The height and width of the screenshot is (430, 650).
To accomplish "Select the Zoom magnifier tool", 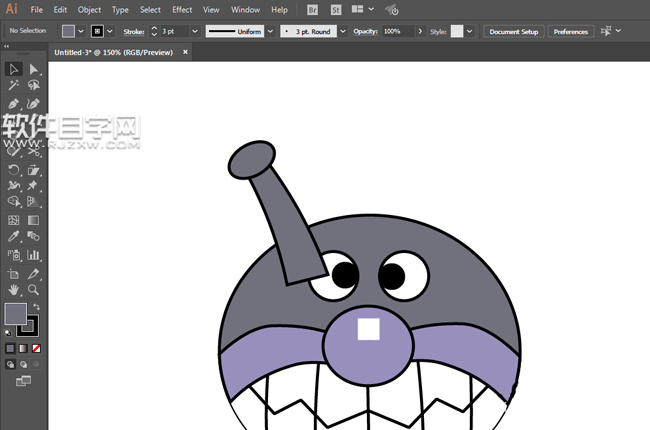I will pyautogui.click(x=34, y=289).
